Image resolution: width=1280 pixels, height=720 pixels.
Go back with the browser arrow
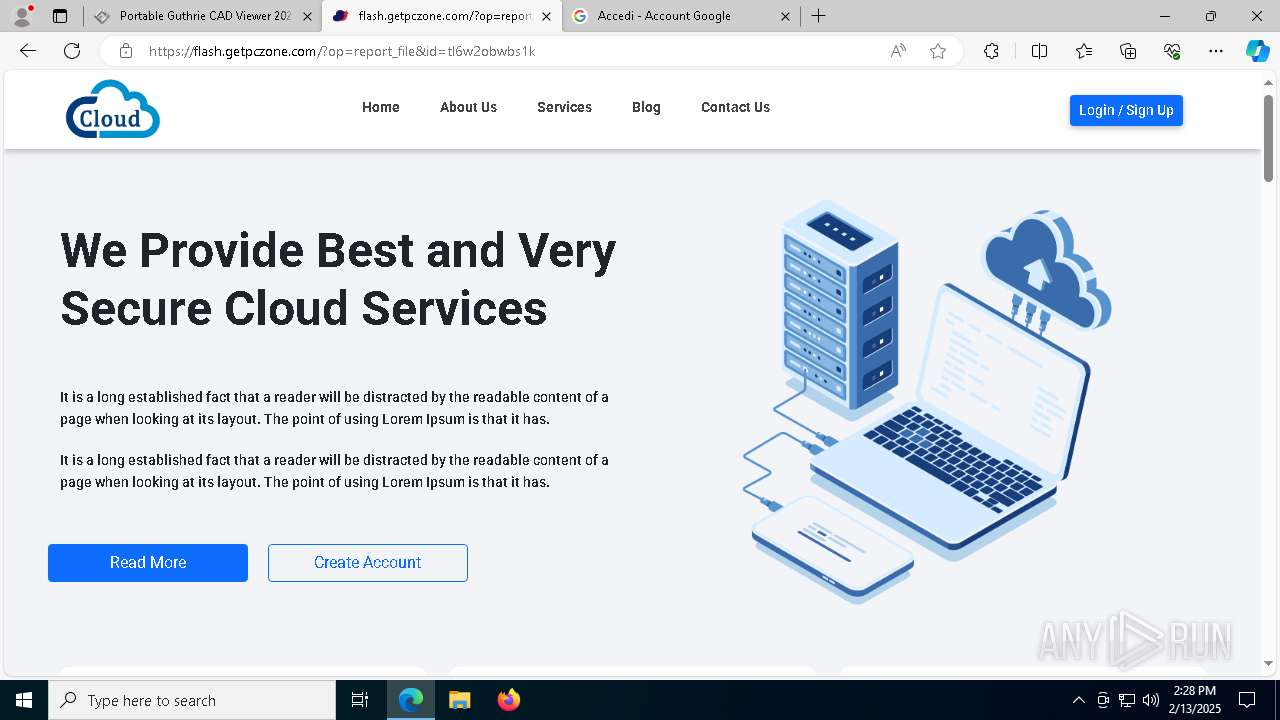(x=28, y=51)
